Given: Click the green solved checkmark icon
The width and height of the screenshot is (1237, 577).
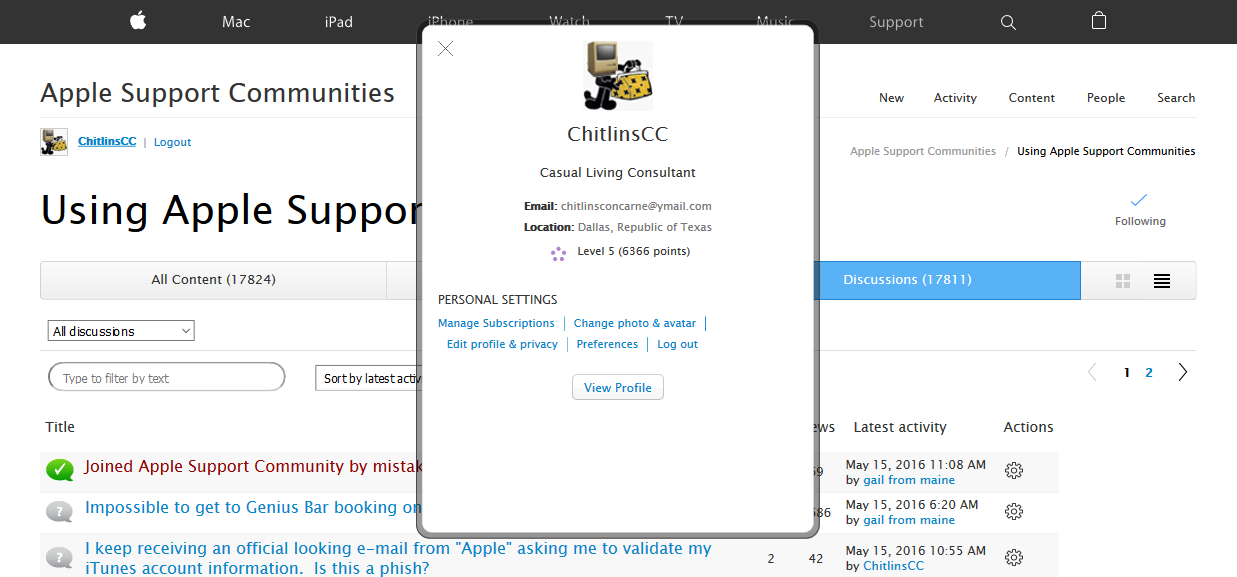Looking at the screenshot, I should [x=59, y=469].
